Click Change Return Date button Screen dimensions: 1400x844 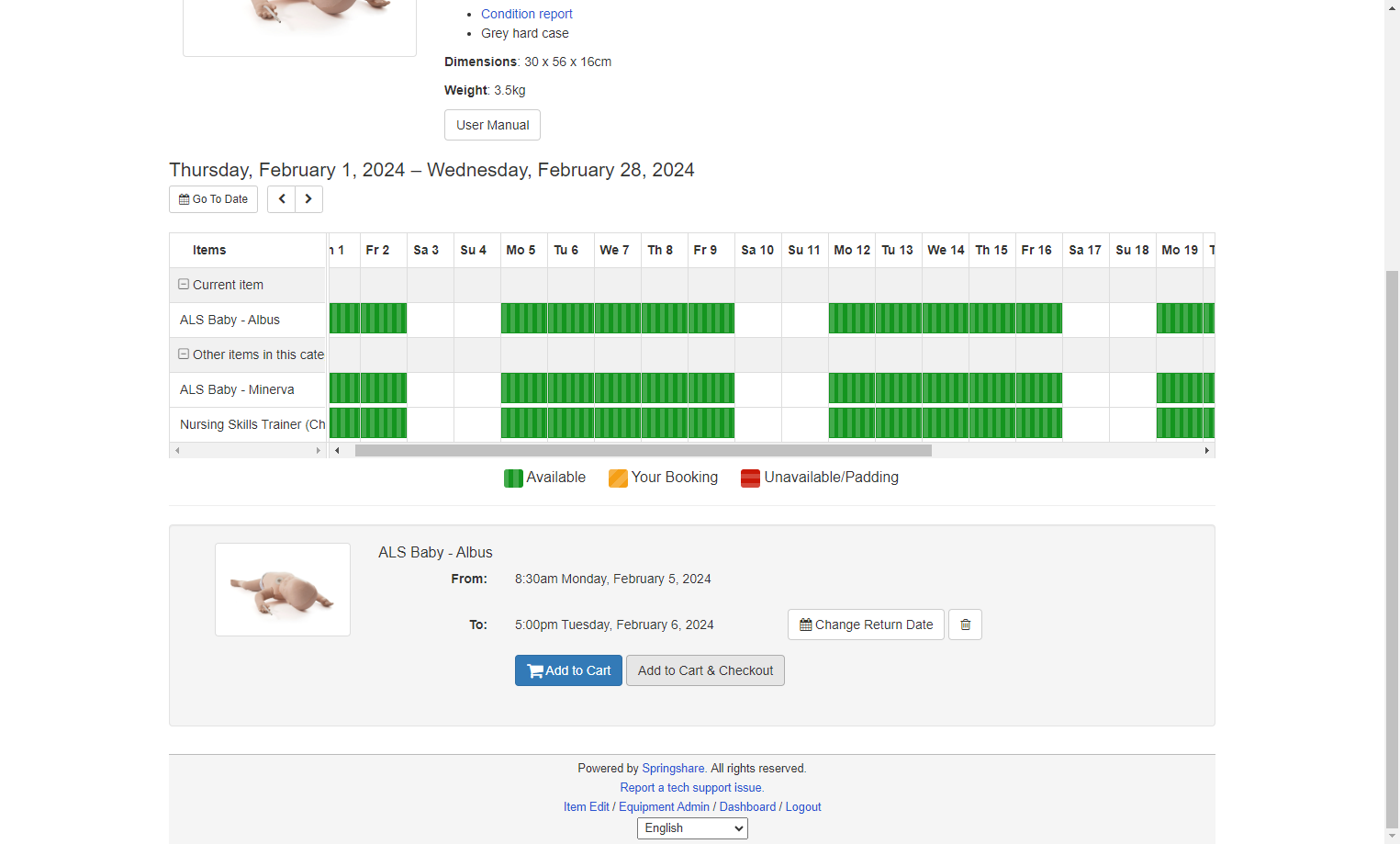pos(866,625)
